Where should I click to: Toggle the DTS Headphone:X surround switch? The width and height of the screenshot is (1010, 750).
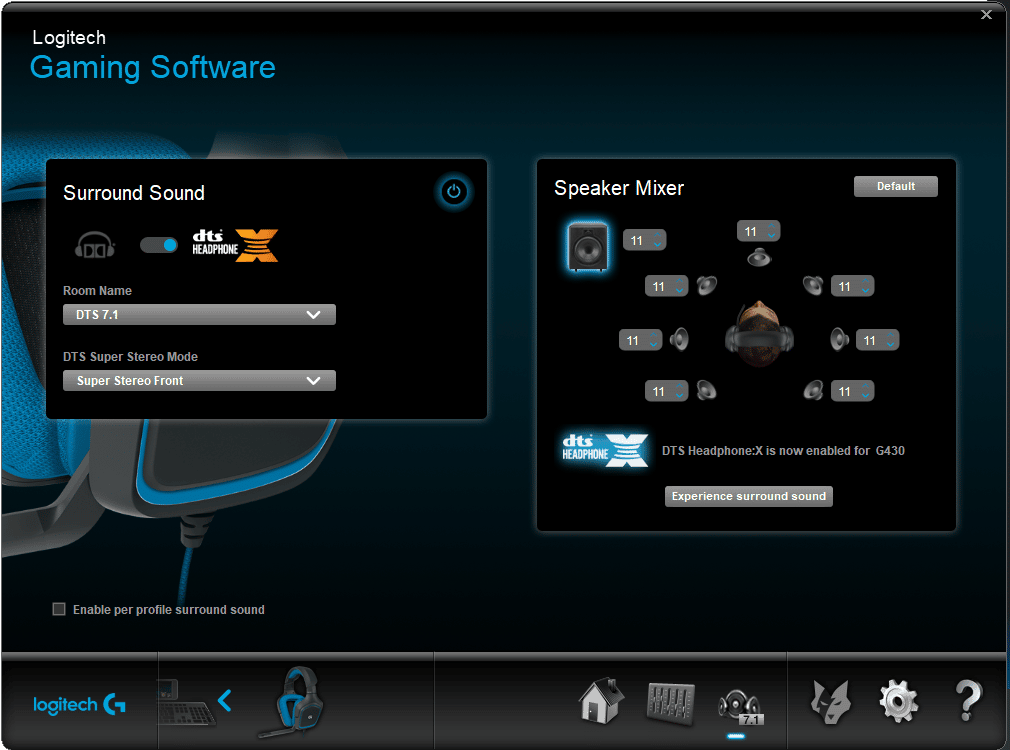coord(158,245)
